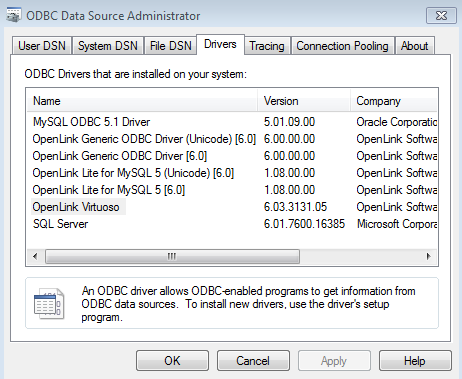Click the left scroll arrow
Screen dimensions: 462x379
click(x=35, y=256)
